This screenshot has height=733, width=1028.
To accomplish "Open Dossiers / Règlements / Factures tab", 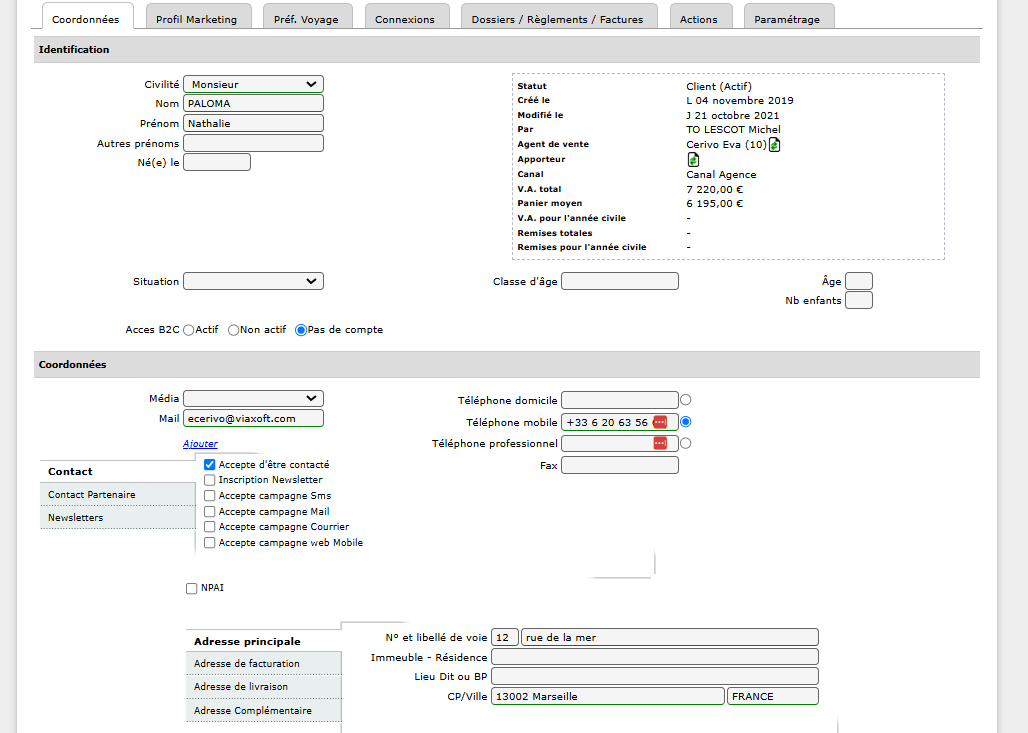I will click(557, 18).
